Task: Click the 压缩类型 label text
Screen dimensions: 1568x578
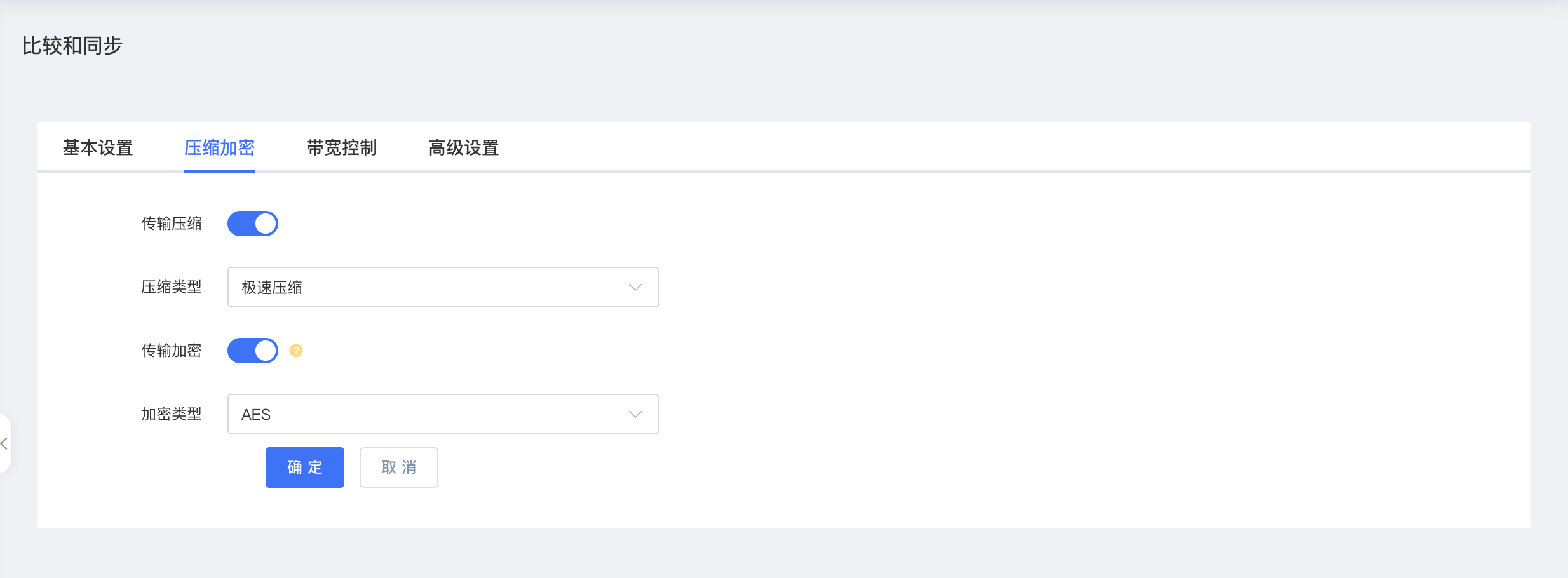Action: click(172, 287)
